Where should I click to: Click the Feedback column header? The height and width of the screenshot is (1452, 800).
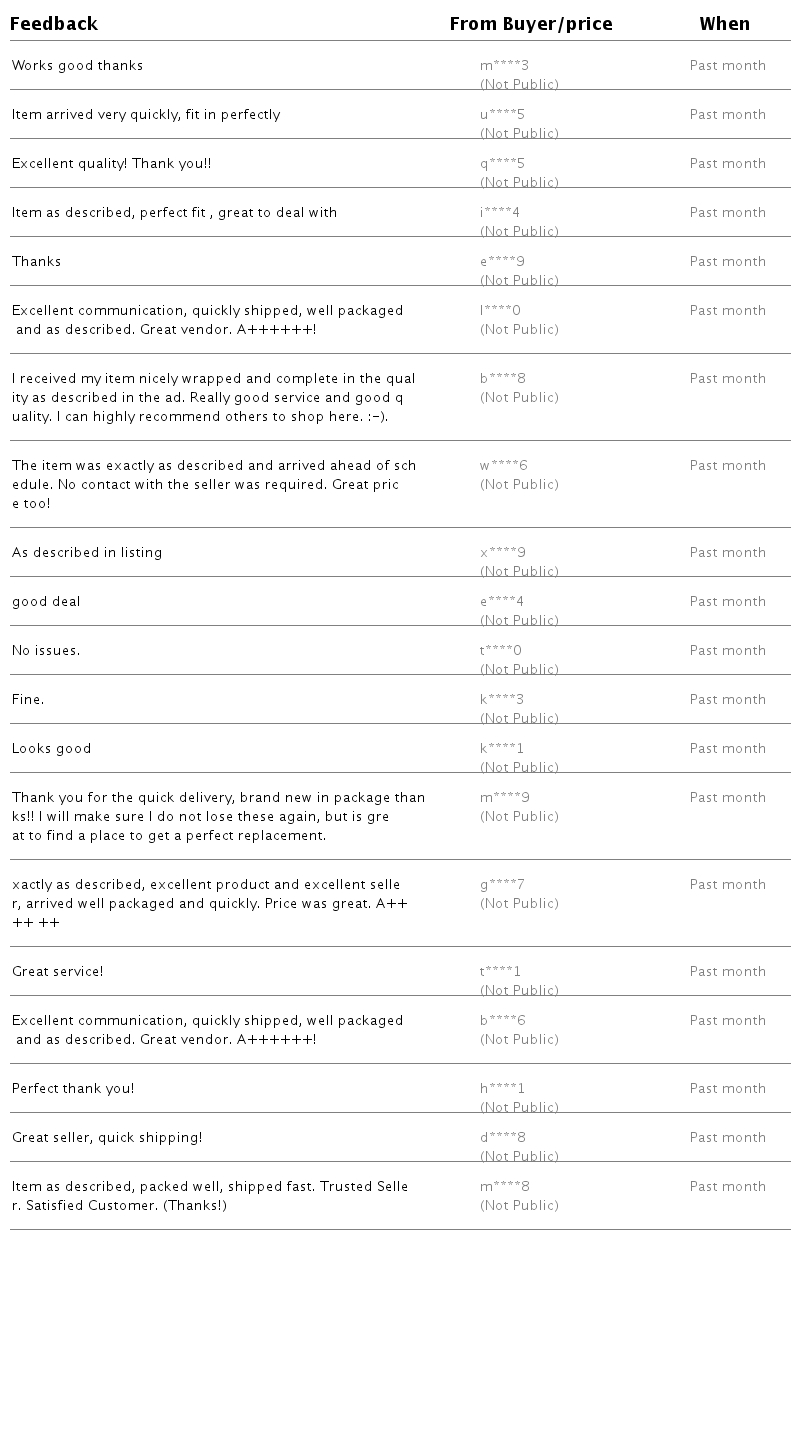click(x=54, y=24)
